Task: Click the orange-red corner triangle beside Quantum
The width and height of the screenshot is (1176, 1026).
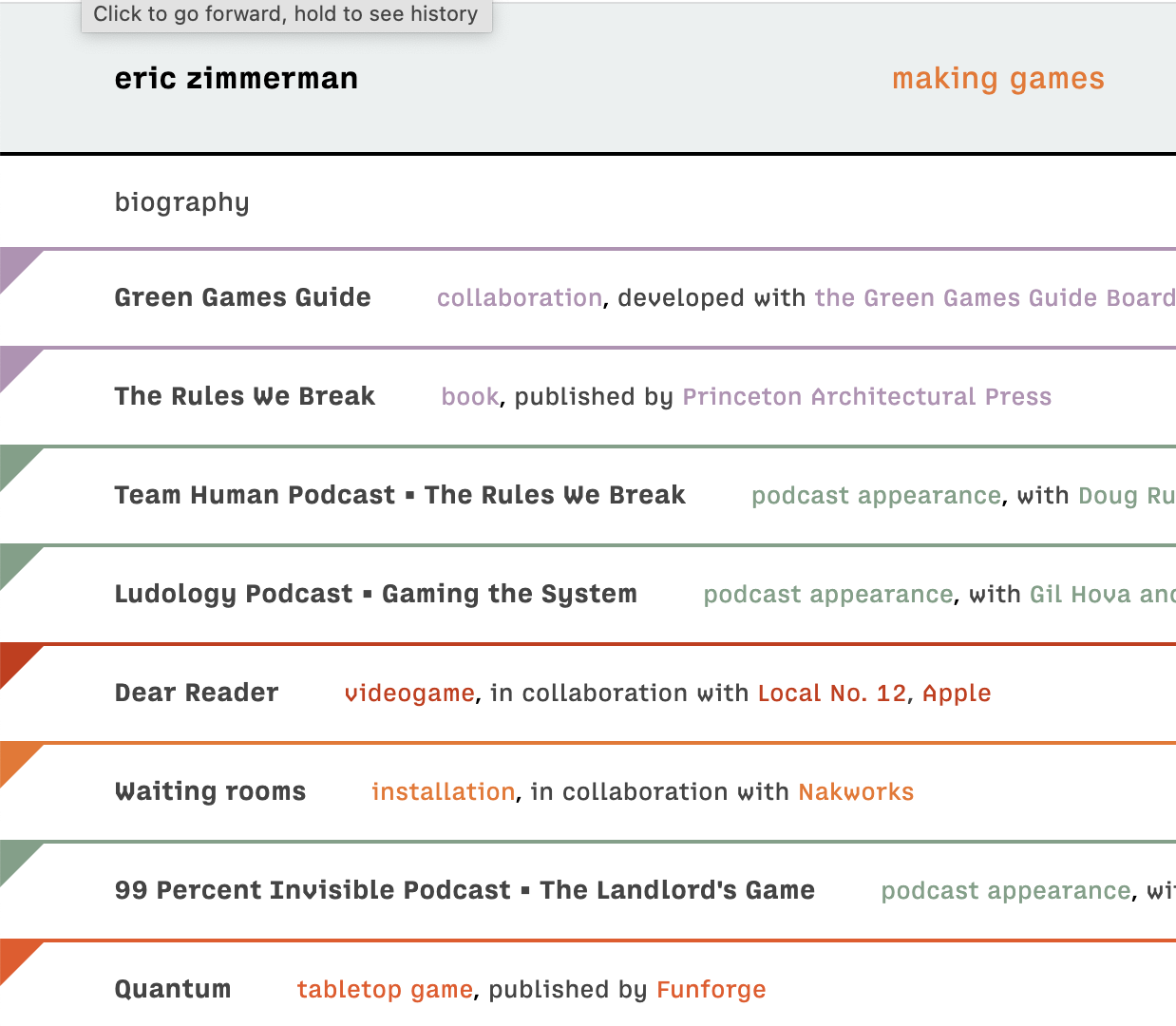Action: coord(14,956)
